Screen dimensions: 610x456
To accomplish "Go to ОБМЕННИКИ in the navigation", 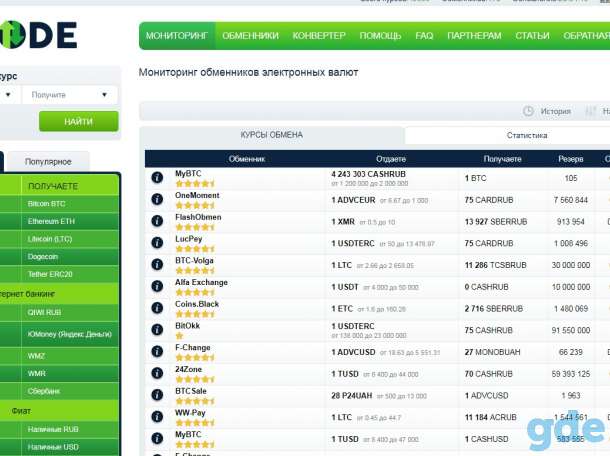I will 251,36.
